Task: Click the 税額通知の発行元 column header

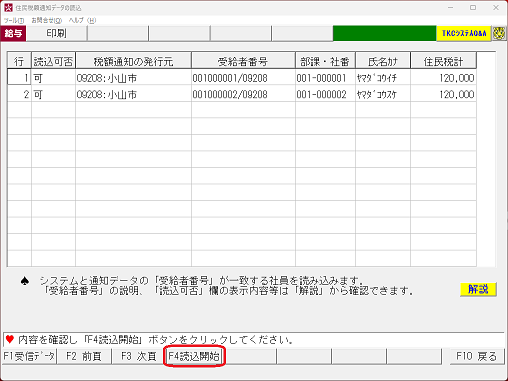Action: point(133,61)
